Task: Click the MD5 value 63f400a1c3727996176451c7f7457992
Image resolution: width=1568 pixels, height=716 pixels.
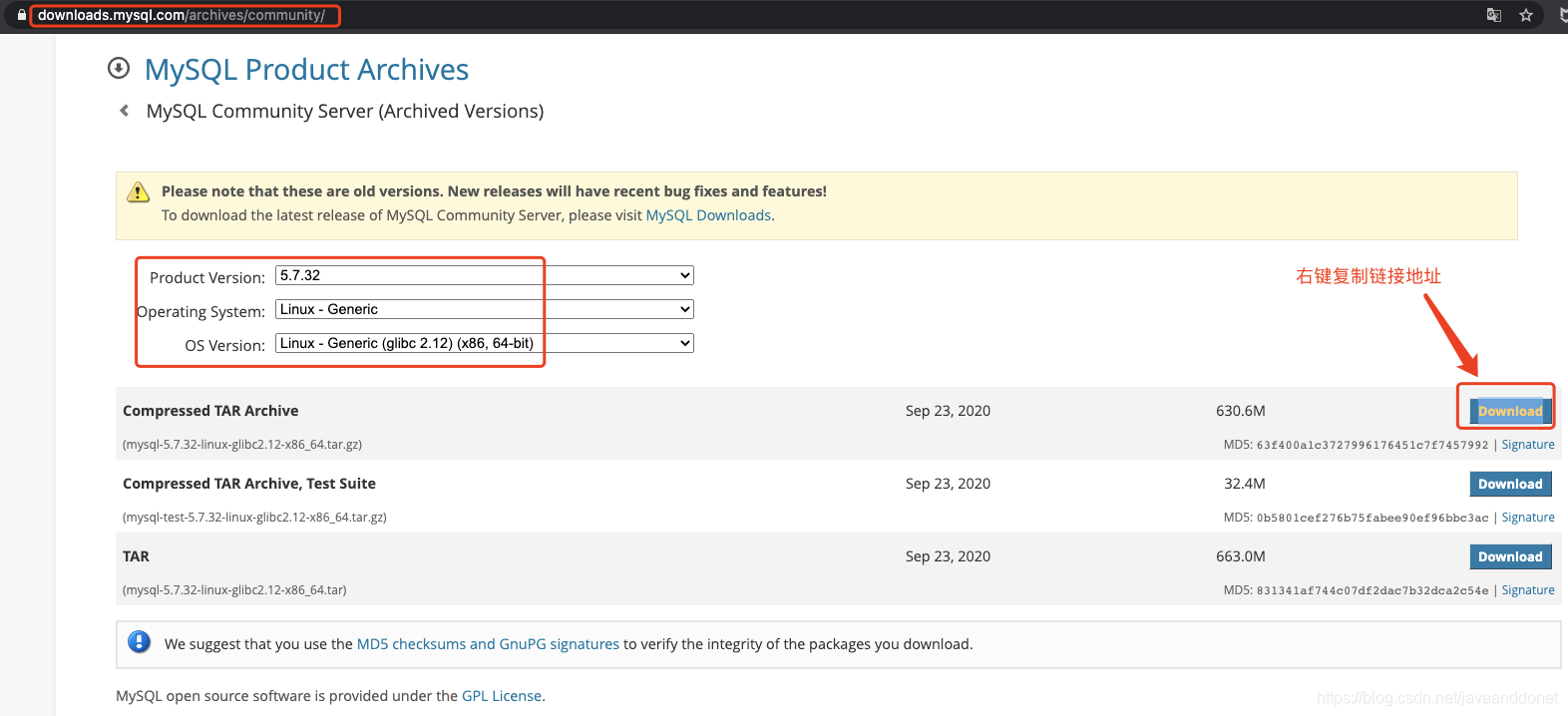Action: point(1372,446)
